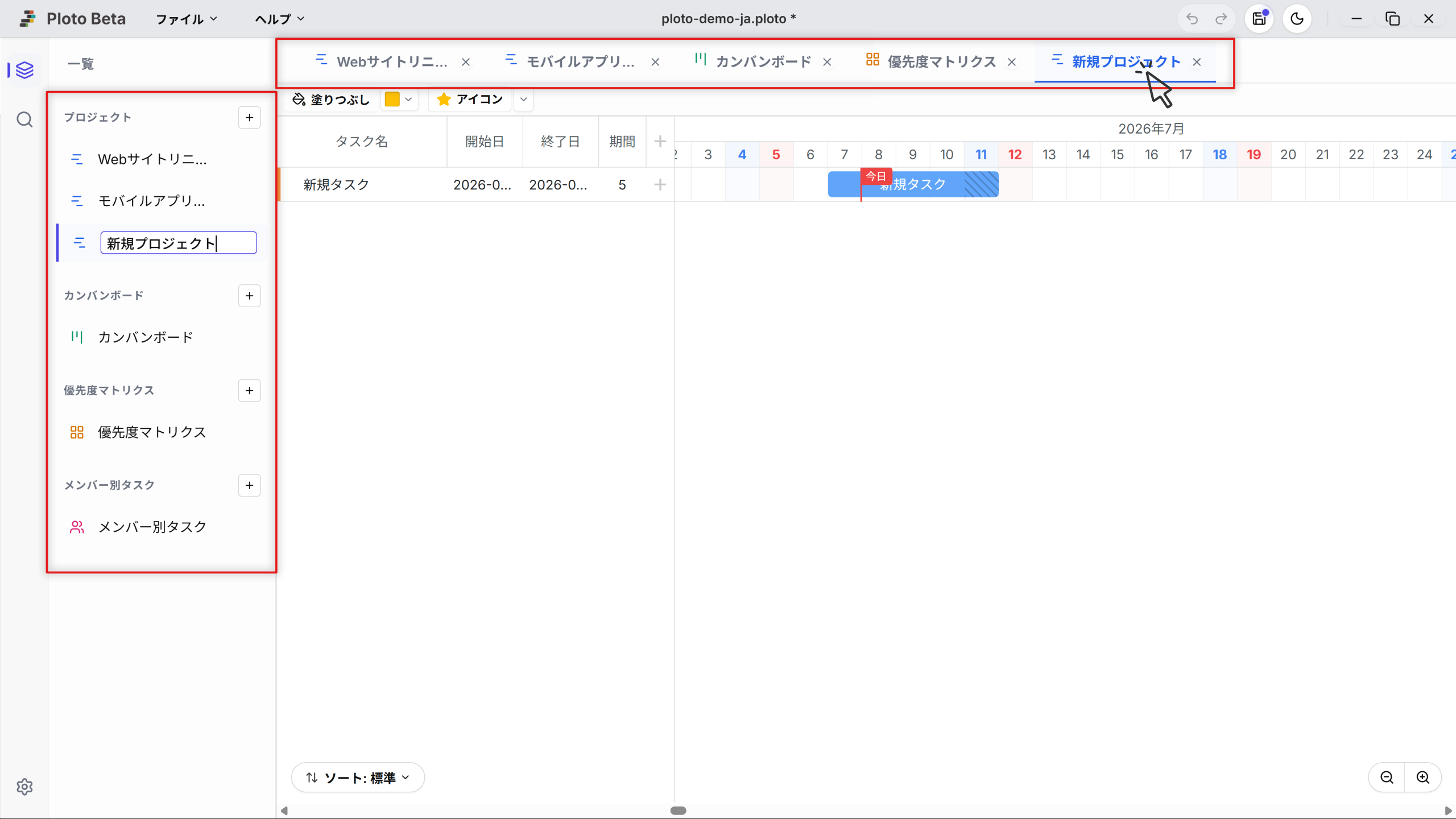Expand the fill color dropdown arrow
The width and height of the screenshot is (1456, 819).
click(x=408, y=100)
